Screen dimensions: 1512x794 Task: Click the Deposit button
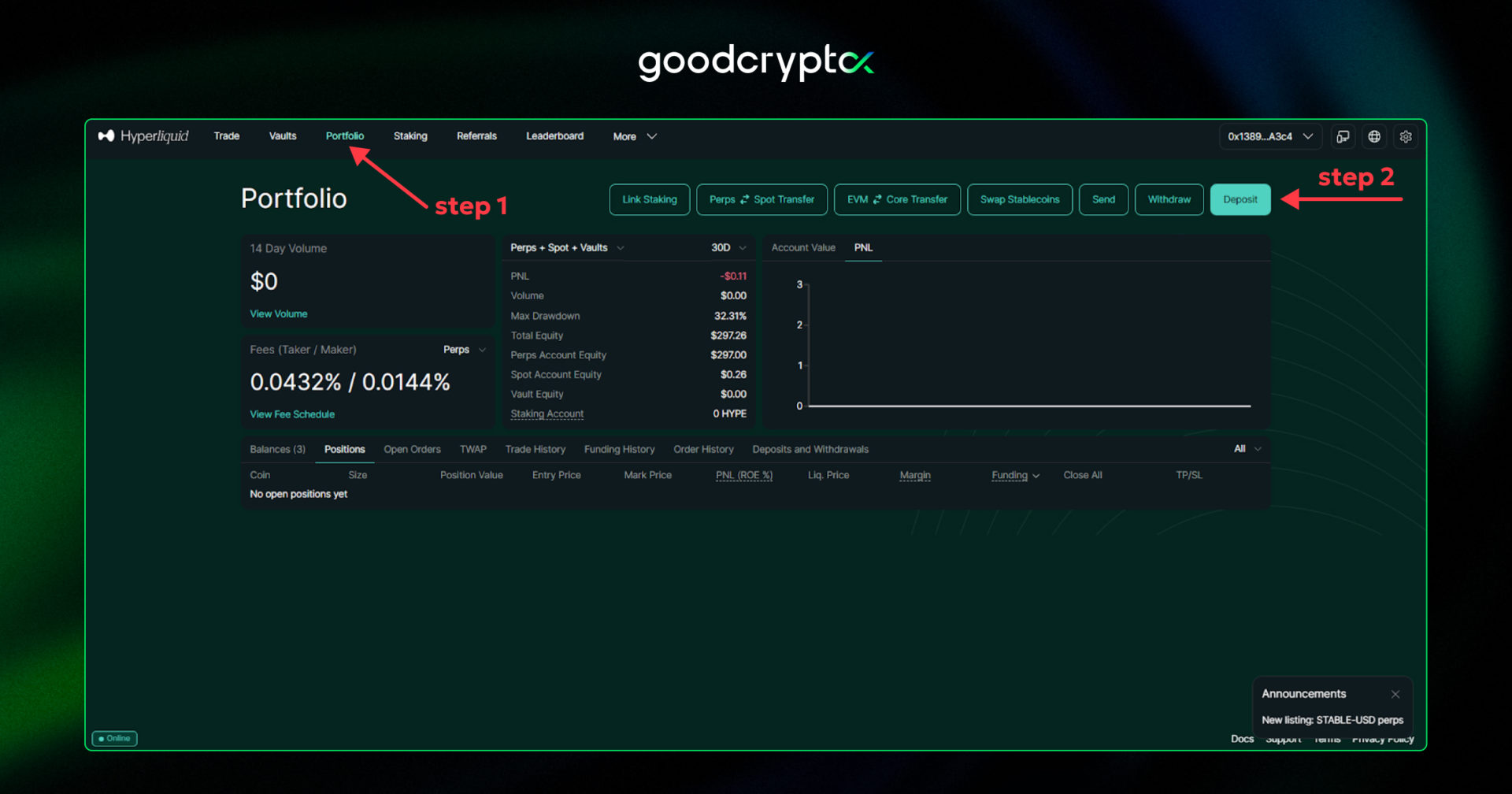coord(1240,199)
